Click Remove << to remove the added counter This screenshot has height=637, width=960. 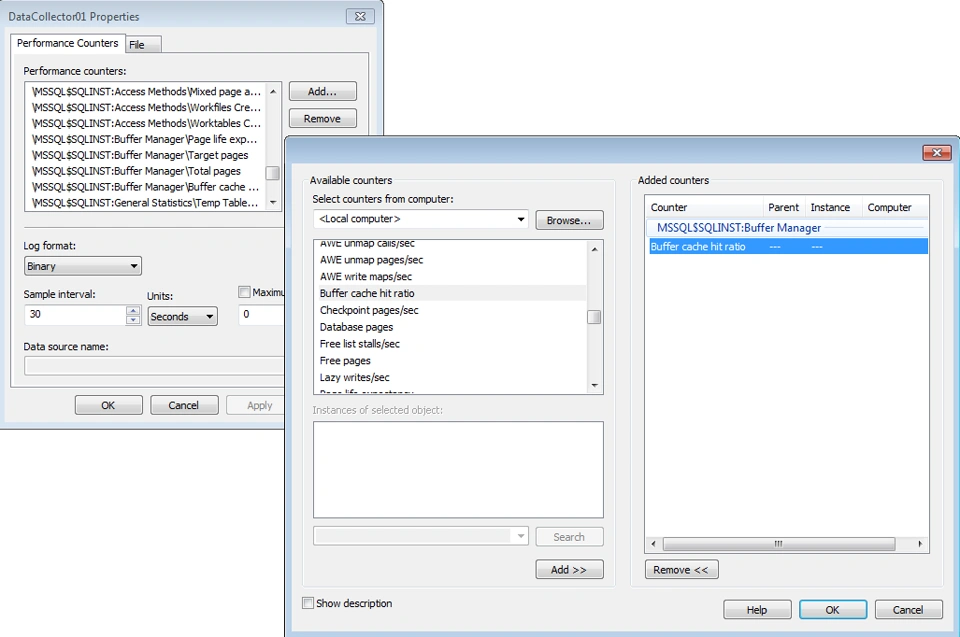[x=681, y=569]
